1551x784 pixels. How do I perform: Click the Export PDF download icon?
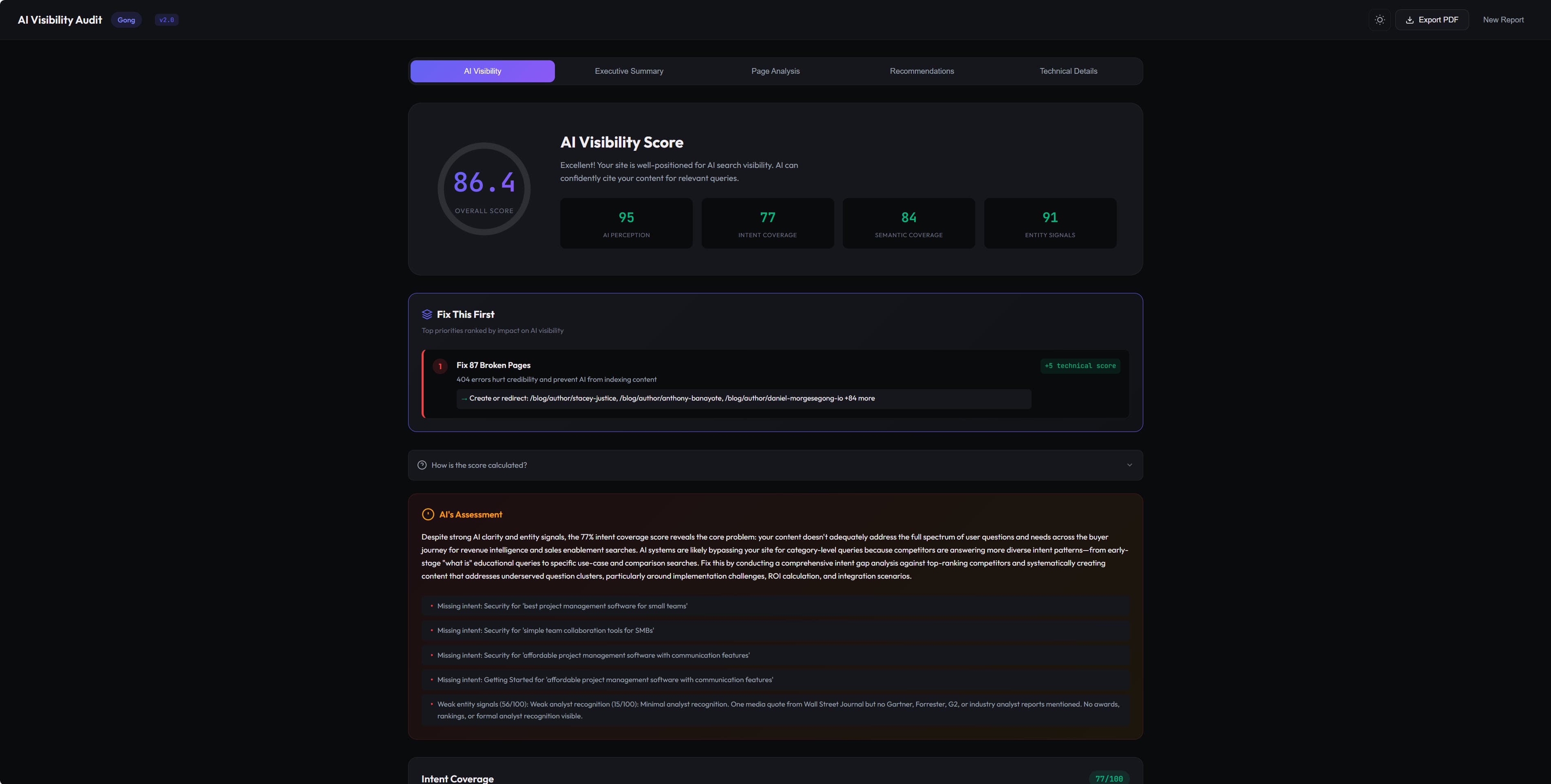pyautogui.click(x=1410, y=20)
